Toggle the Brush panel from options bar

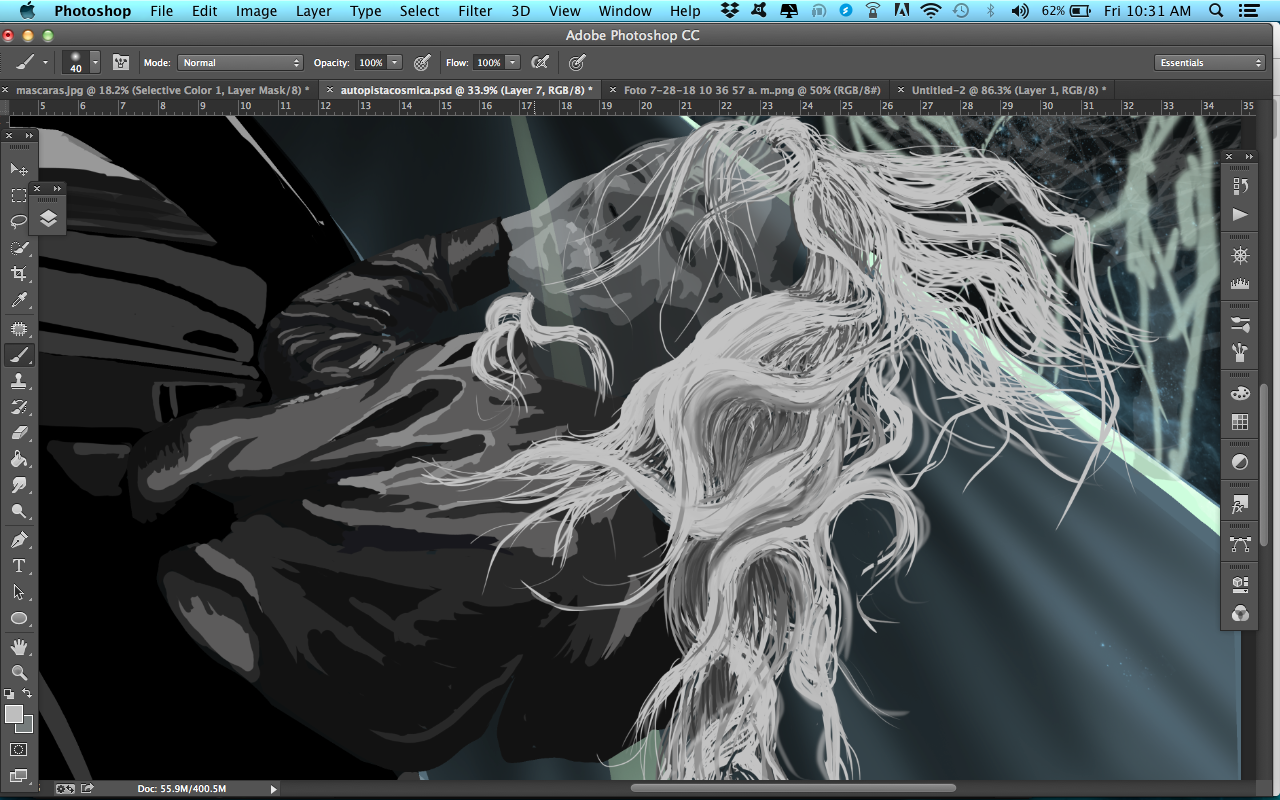coord(120,62)
